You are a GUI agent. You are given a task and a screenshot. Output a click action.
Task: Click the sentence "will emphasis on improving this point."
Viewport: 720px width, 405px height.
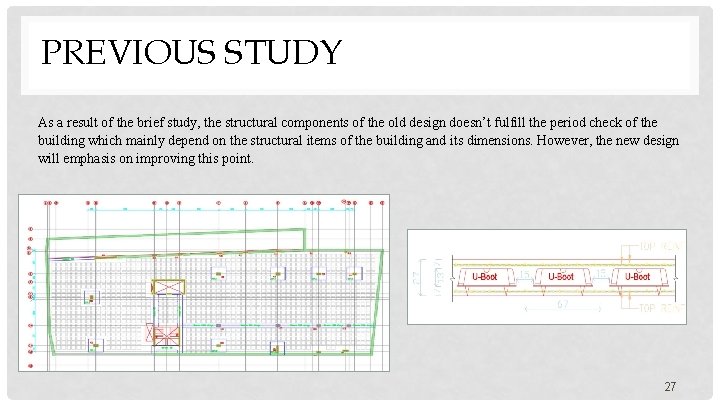(146, 159)
